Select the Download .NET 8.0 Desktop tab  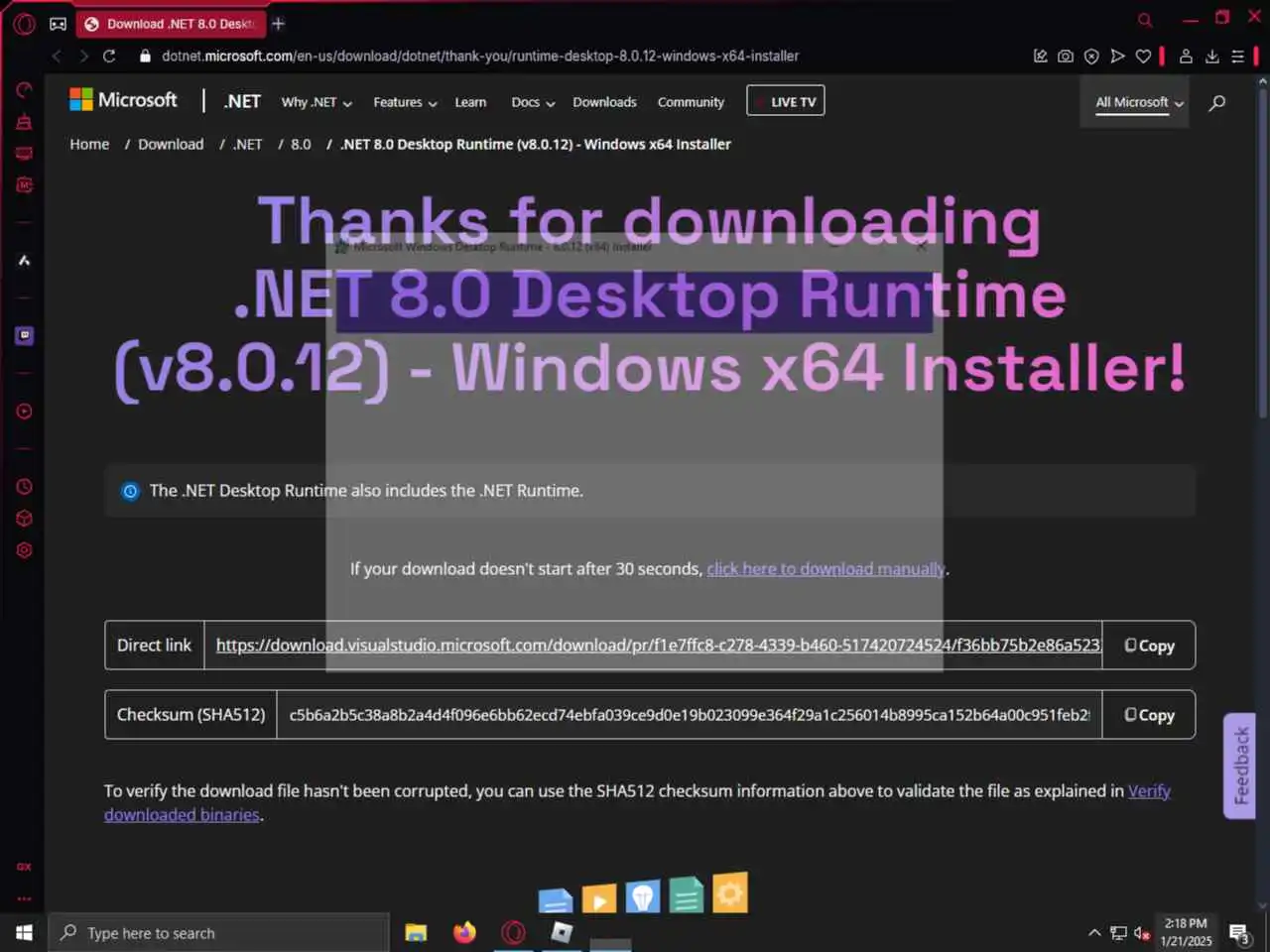pyautogui.click(x=170, y=24)
